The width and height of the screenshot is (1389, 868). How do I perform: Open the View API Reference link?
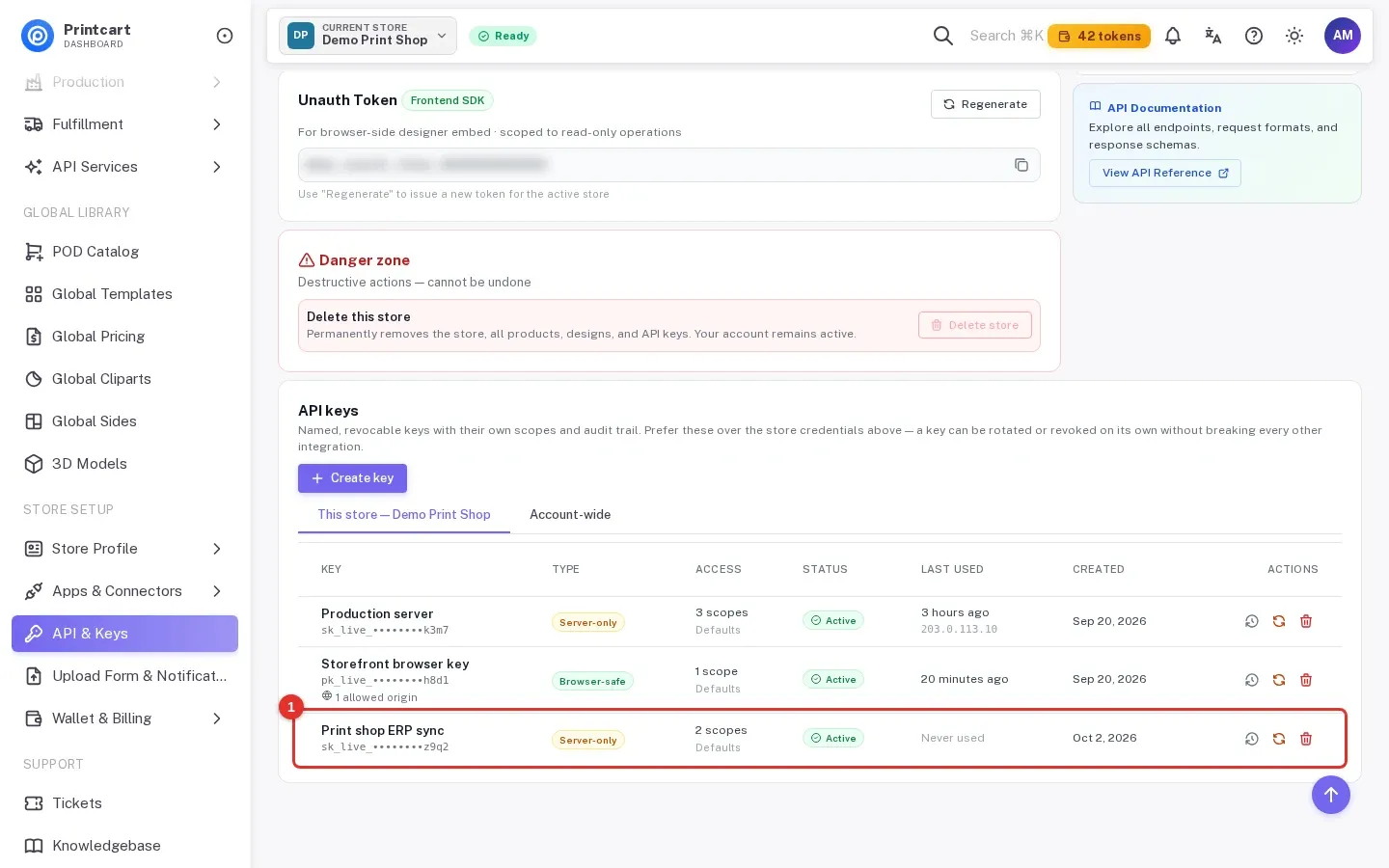pyautogui.click(x=1164, y=173)
